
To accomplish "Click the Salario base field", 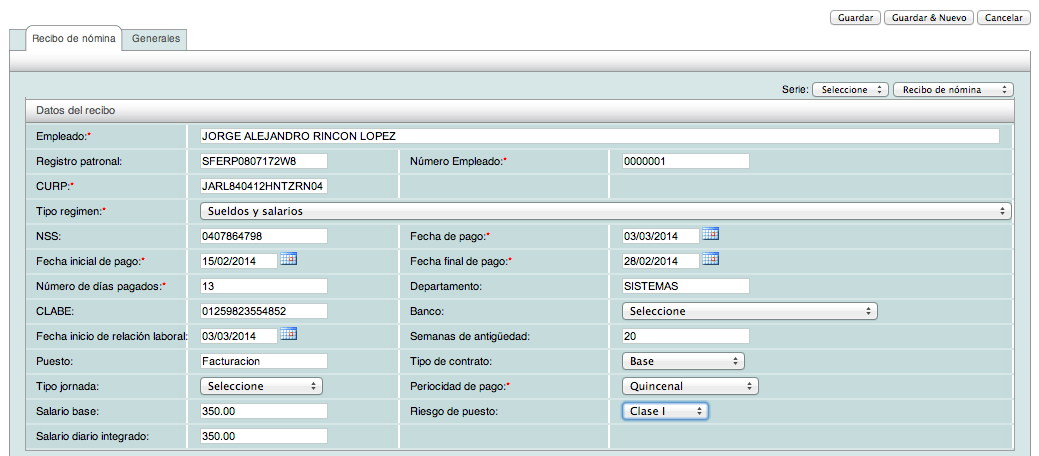I will pos(264,411).
